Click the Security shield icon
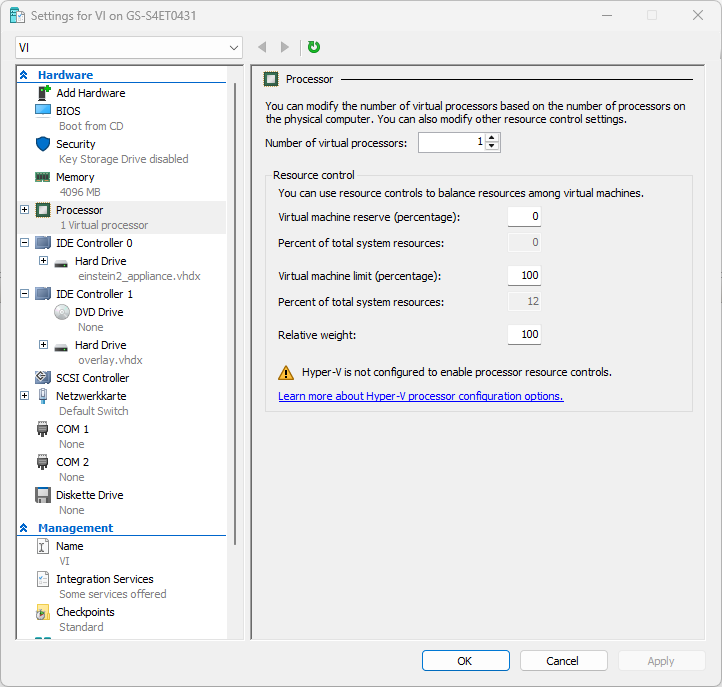Image resolution: width=722 pixels, height=687 pixels. [x=43, y=144]
